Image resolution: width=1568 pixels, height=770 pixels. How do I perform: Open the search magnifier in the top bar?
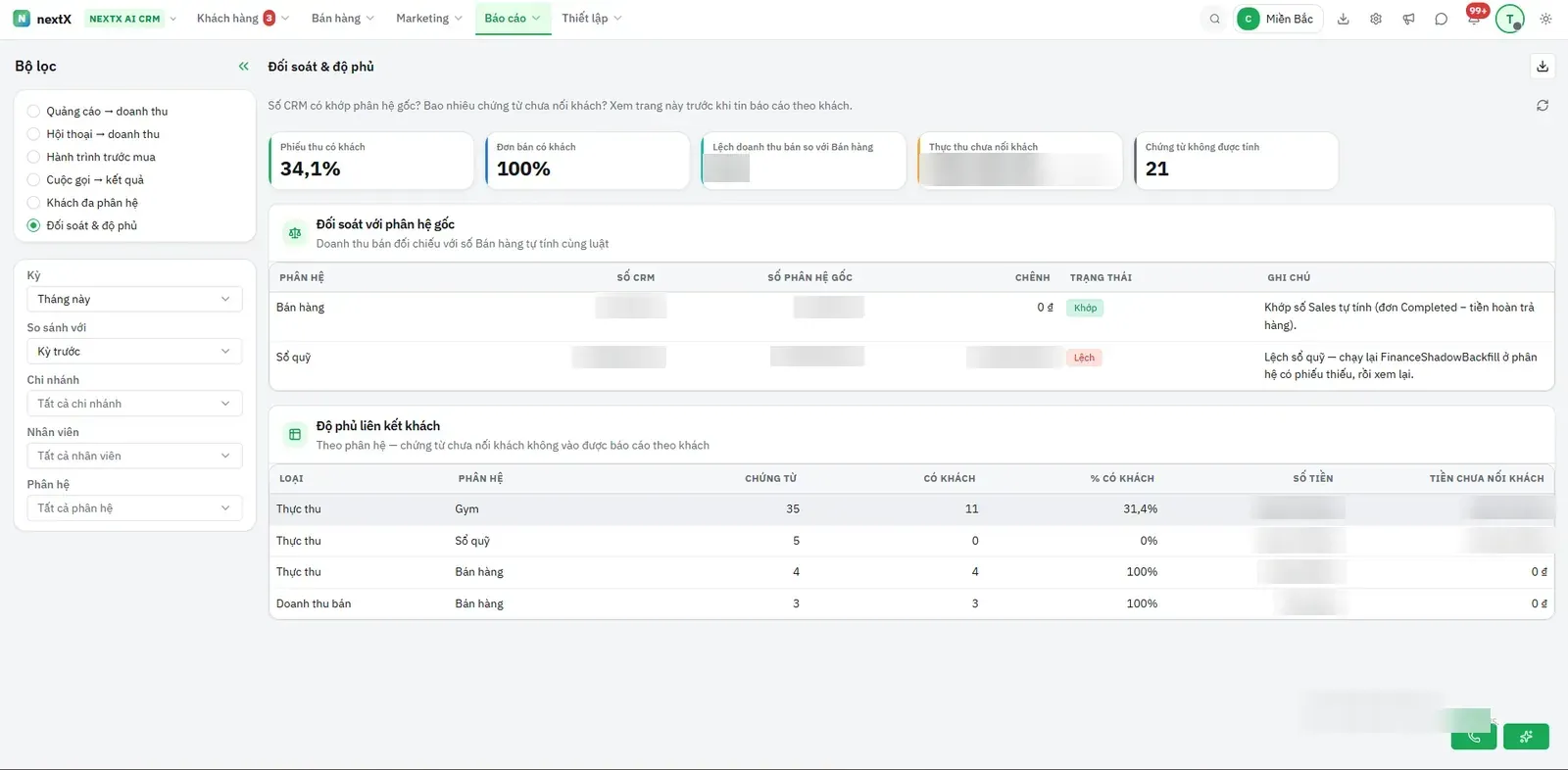1214,19
